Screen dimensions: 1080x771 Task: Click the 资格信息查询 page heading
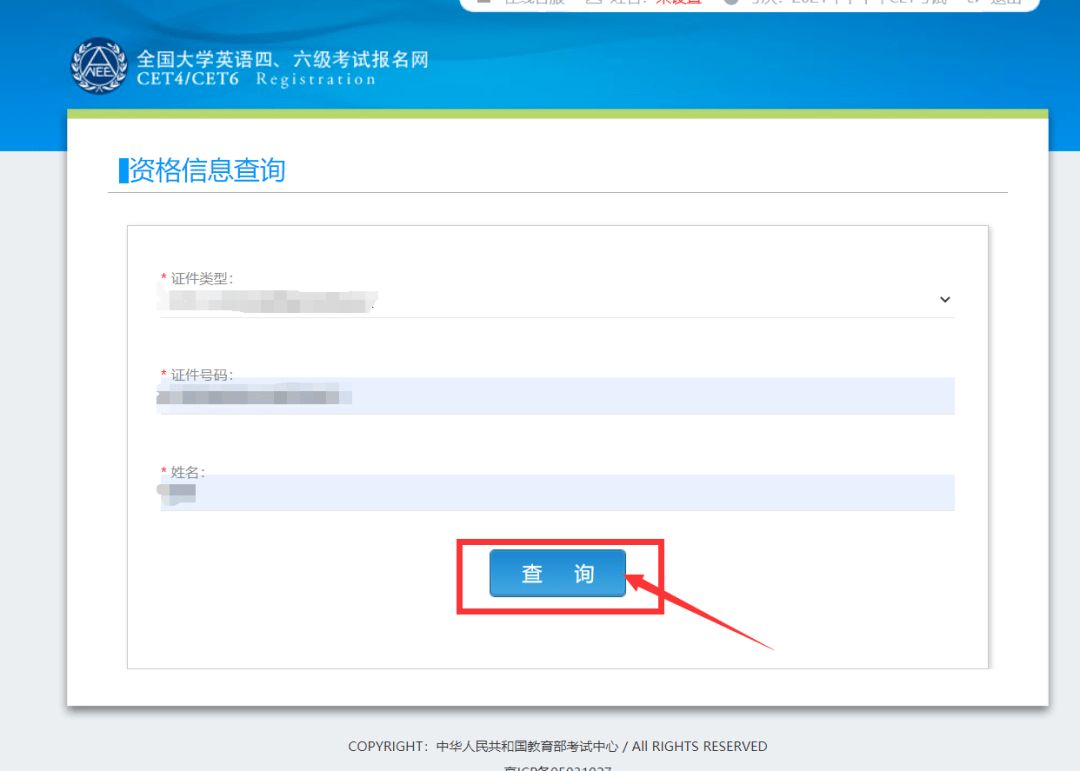click(x=203, y=171)
